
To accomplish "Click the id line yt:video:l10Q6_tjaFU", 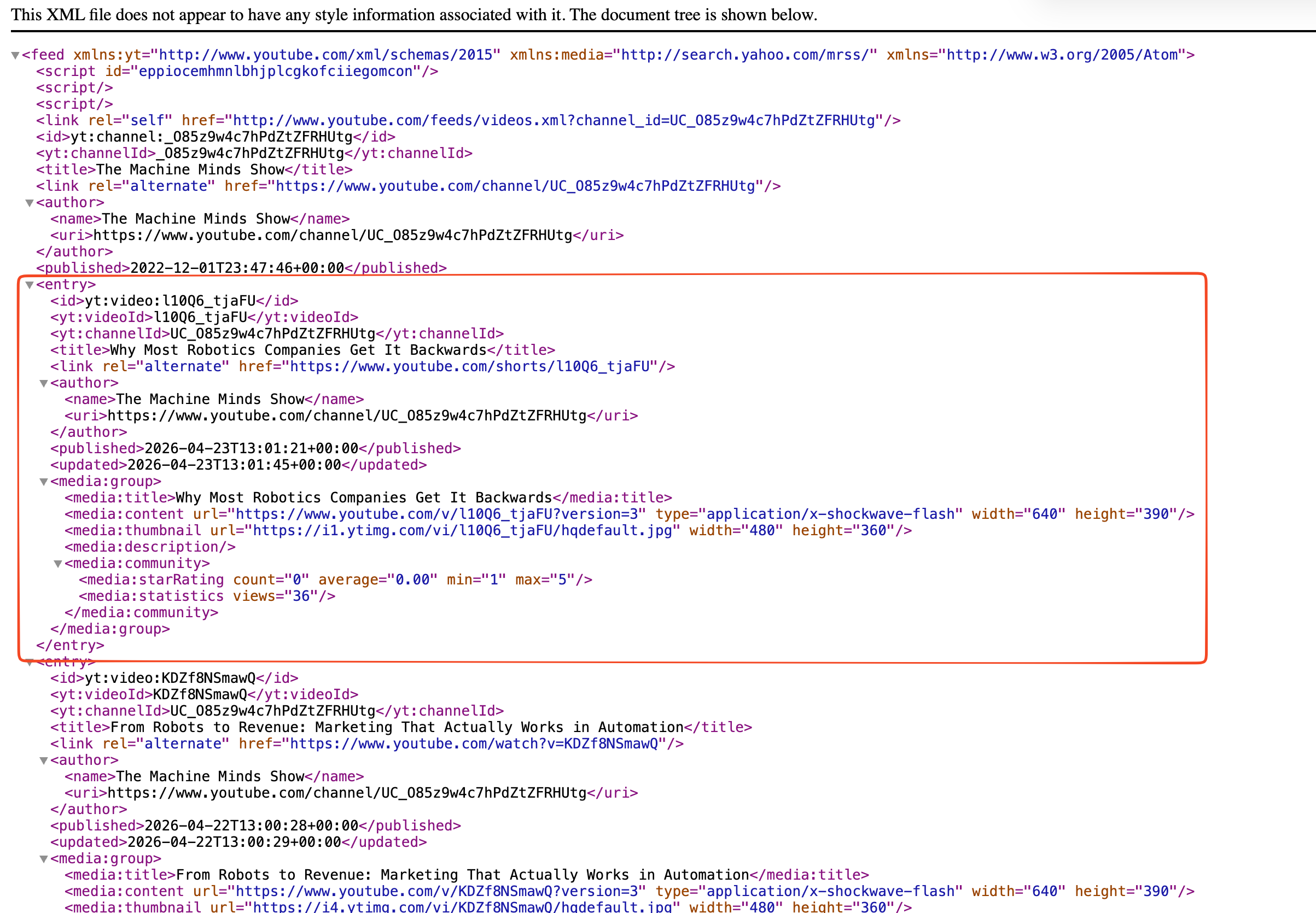I will tap(174, 301).
